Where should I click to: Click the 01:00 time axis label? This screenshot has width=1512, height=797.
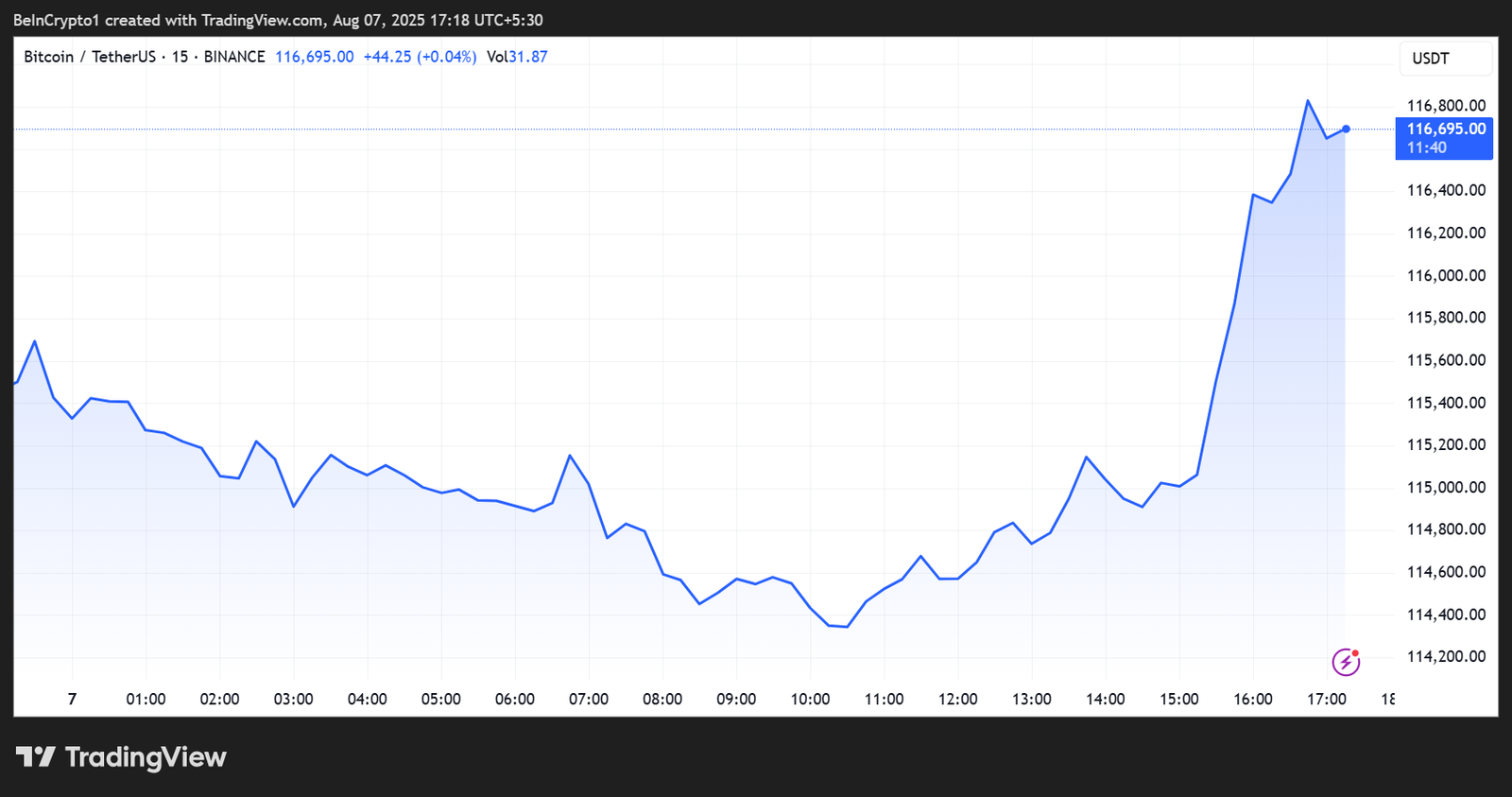point(146,699)
